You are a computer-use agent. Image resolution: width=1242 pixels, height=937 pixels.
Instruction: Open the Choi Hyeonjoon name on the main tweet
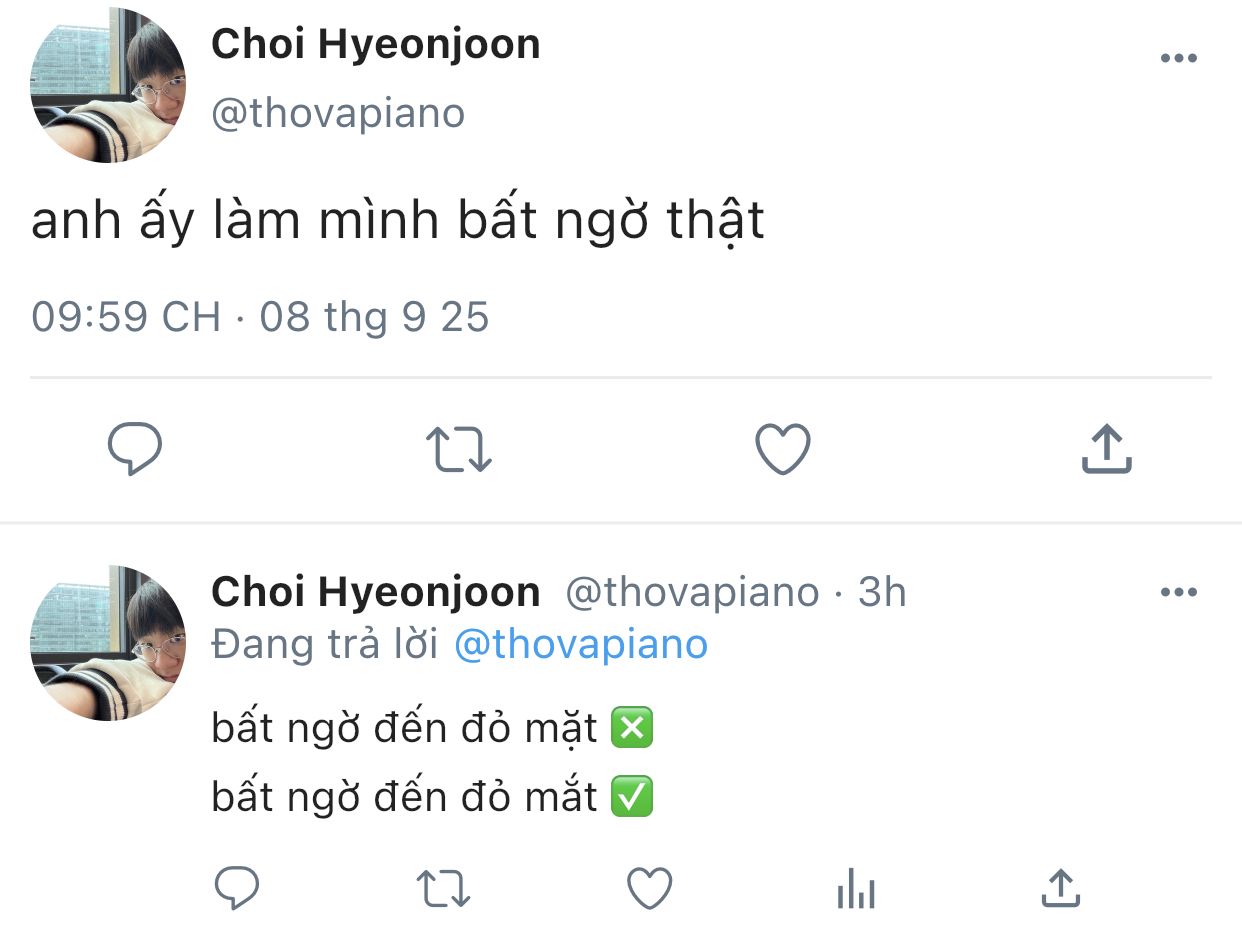[375, 44]
